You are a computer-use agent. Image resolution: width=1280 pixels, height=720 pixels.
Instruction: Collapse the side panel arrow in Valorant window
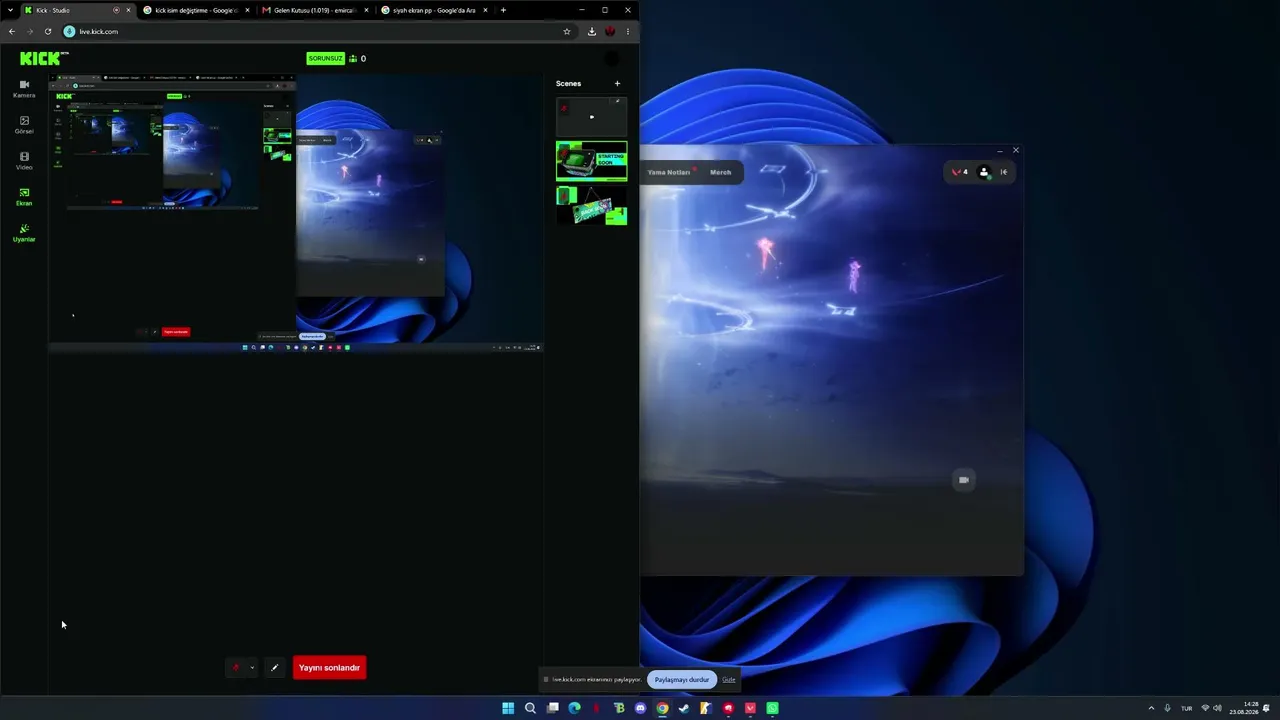(x=1004, y=172)
